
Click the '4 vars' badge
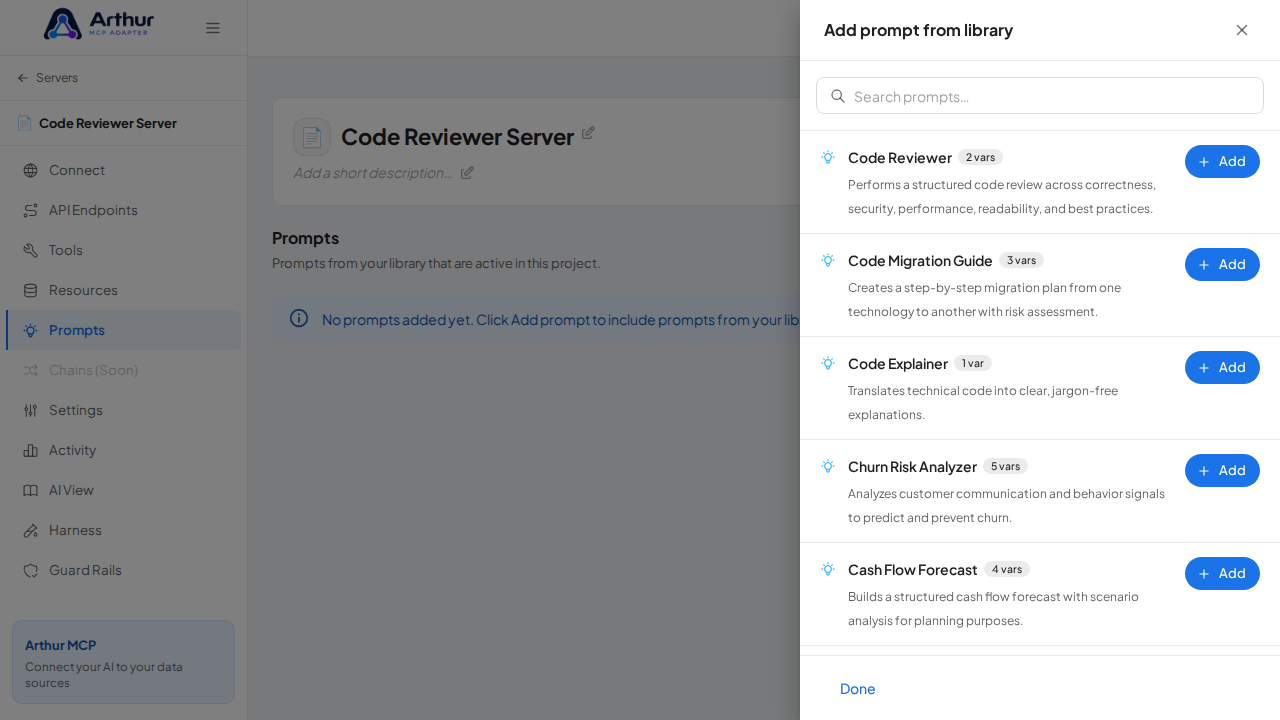pyautogui.click(x=1007, y=569)
